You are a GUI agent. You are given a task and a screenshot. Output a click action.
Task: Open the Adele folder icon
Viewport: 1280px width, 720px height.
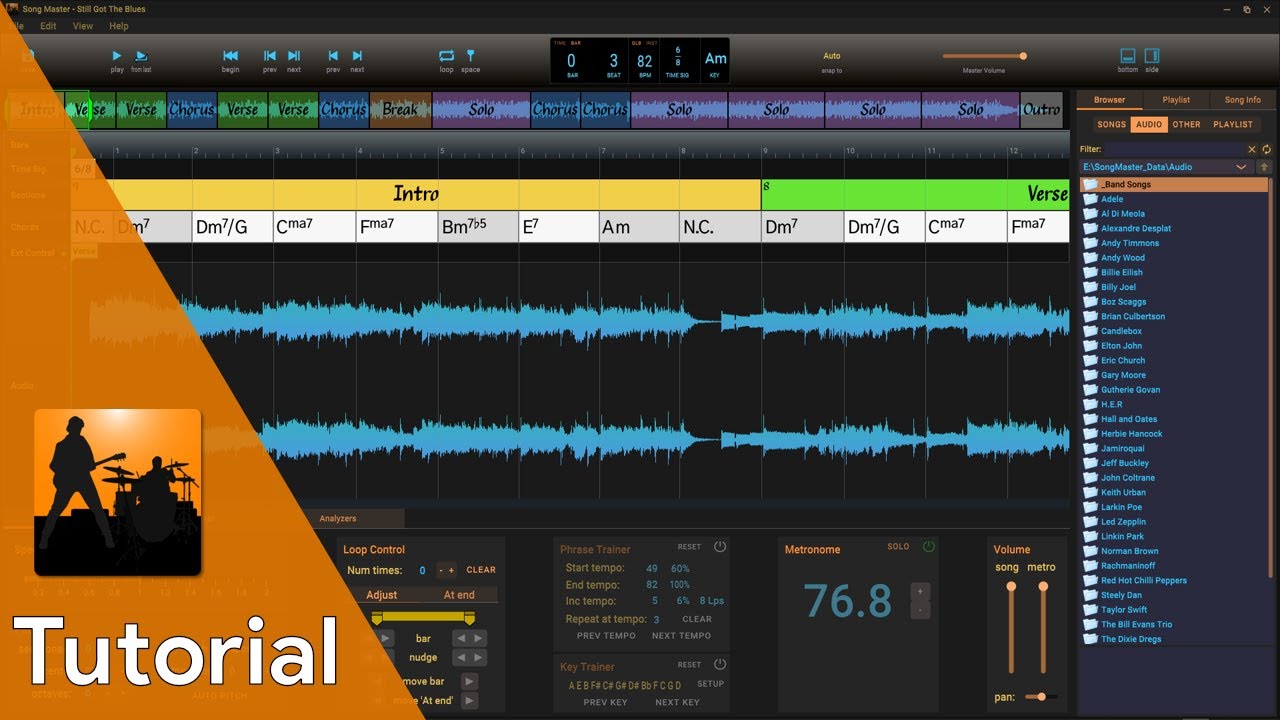(x=1091, y=199)
